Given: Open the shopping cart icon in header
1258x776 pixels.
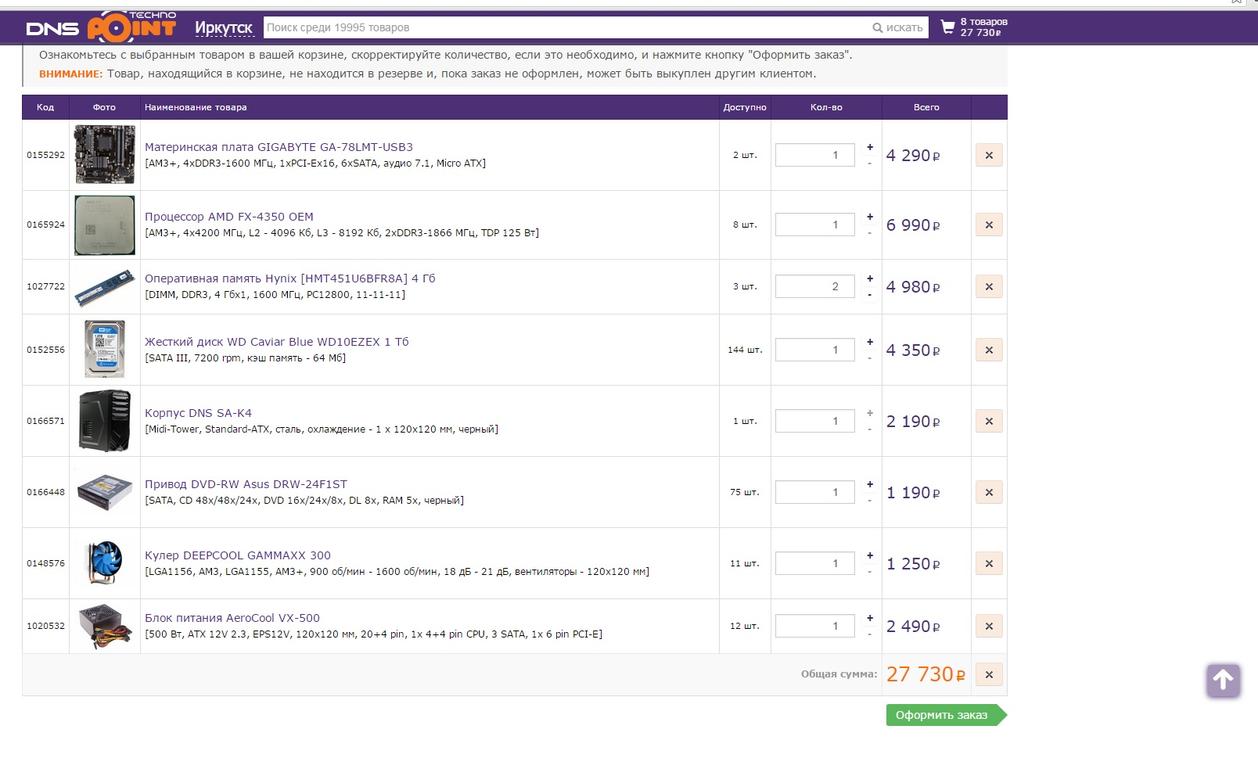Looking at the screenshot, I should tap(948, 27).
